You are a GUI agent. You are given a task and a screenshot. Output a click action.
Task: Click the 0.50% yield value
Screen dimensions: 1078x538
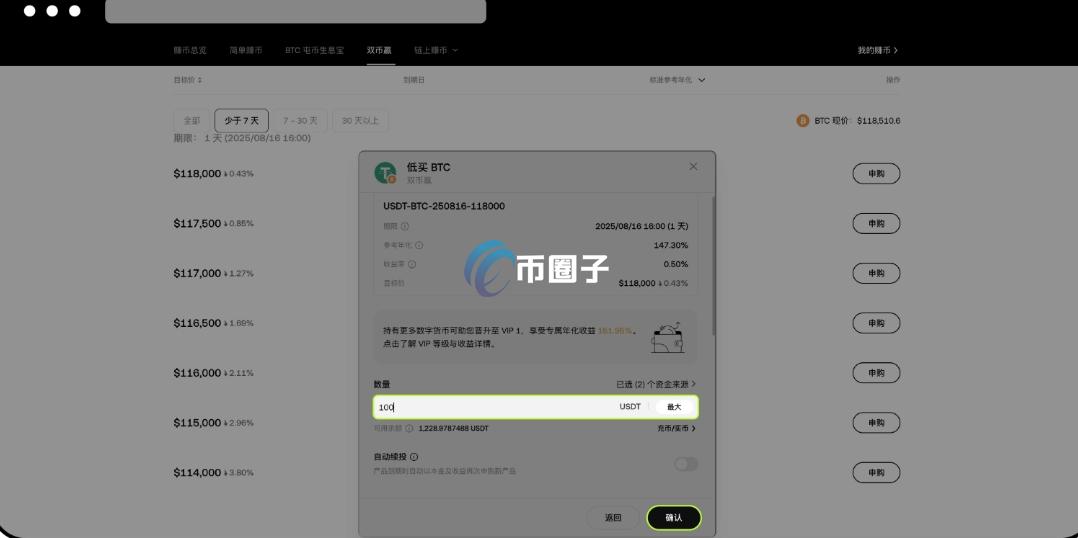click(x=675, y=264)
